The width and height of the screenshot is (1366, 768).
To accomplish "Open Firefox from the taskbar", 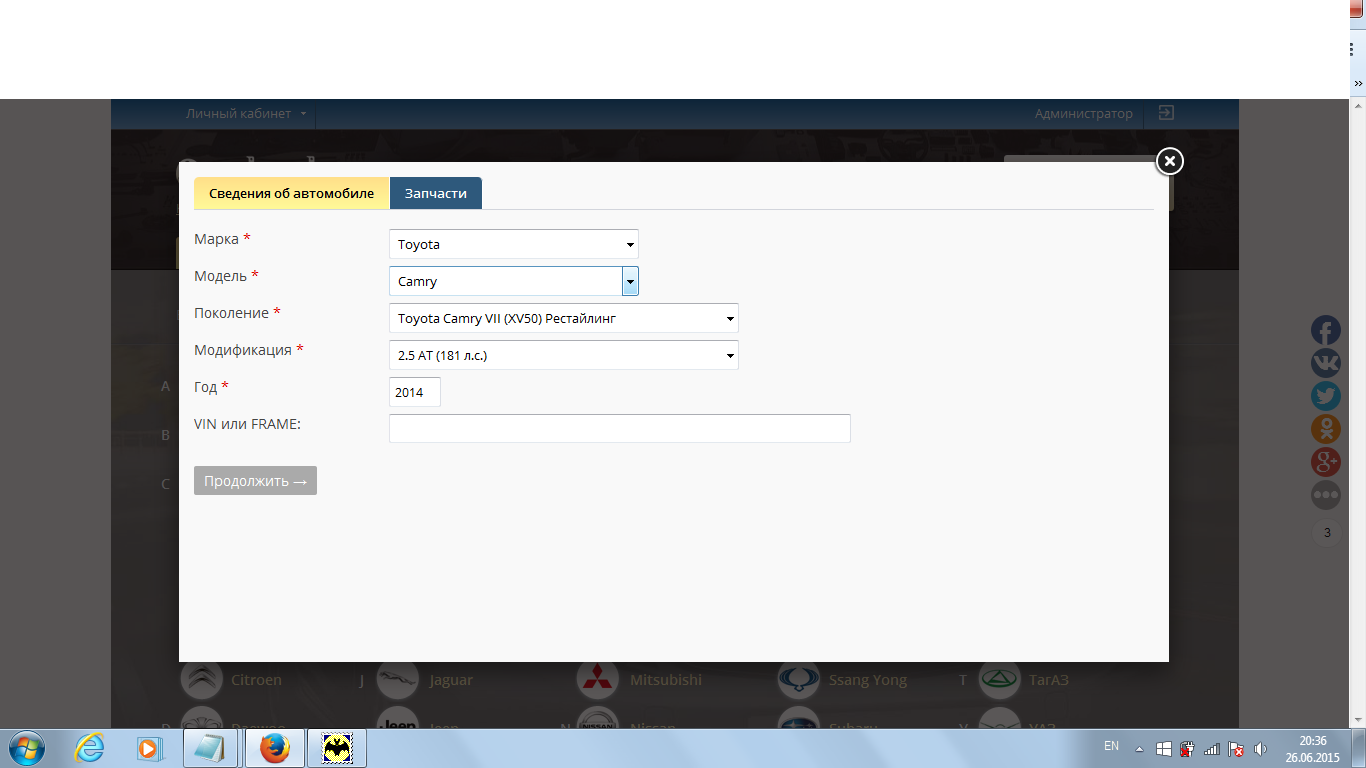I will 274,747.
